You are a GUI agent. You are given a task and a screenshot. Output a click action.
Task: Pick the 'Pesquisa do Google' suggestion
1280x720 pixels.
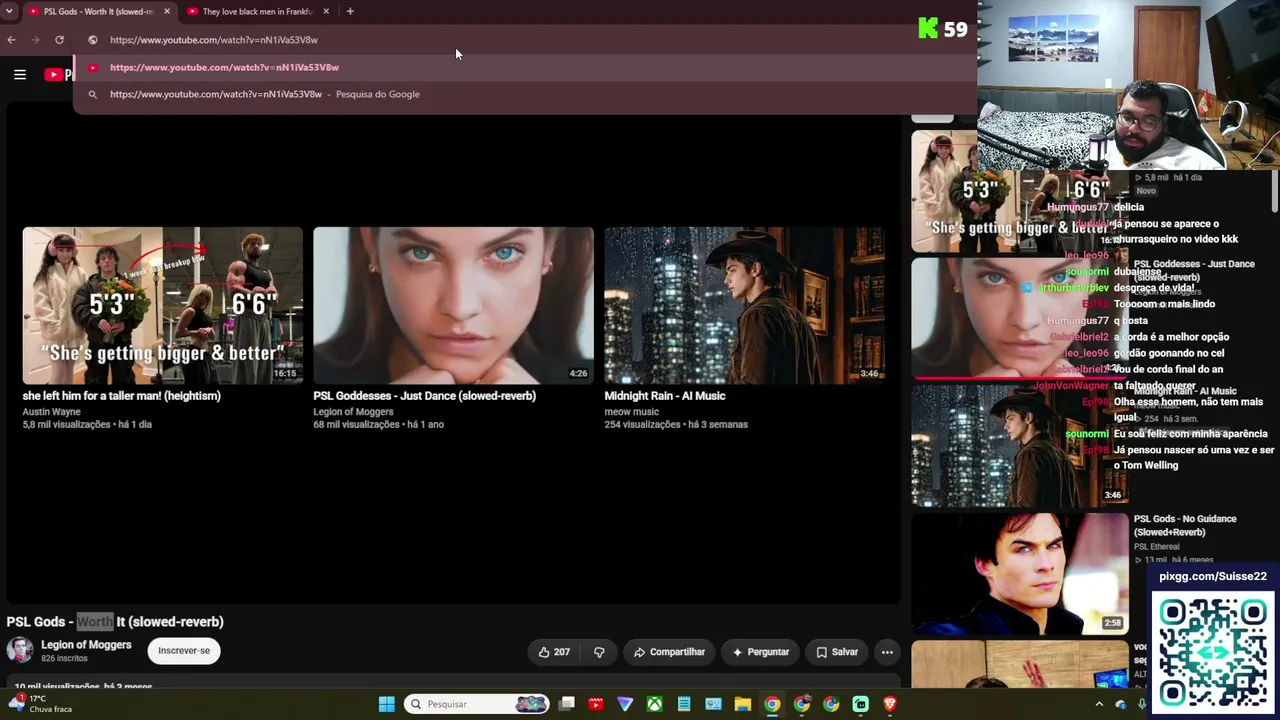(x=525, y=94)
